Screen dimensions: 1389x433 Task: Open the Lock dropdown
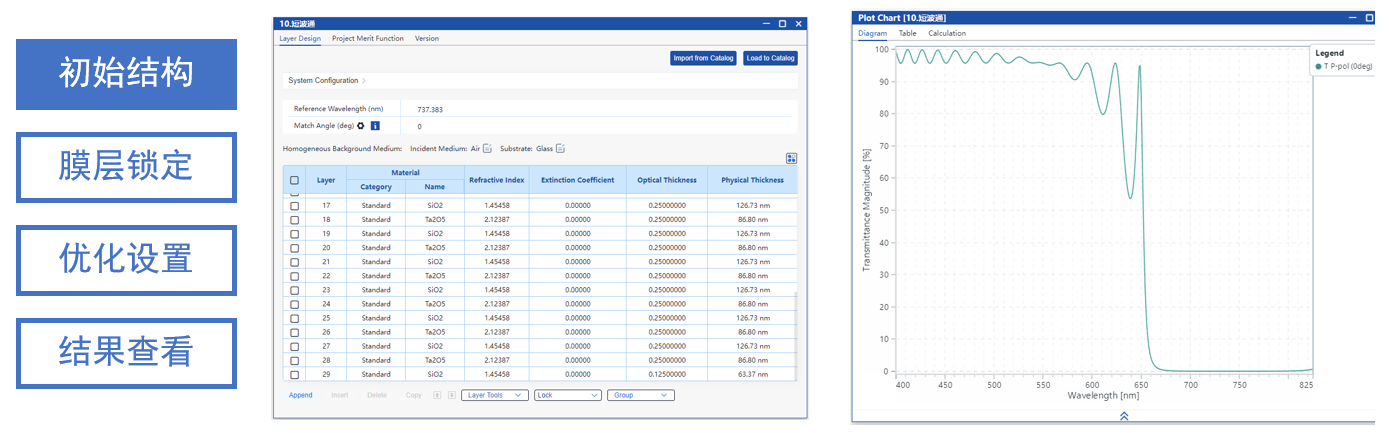pos(567,396)
